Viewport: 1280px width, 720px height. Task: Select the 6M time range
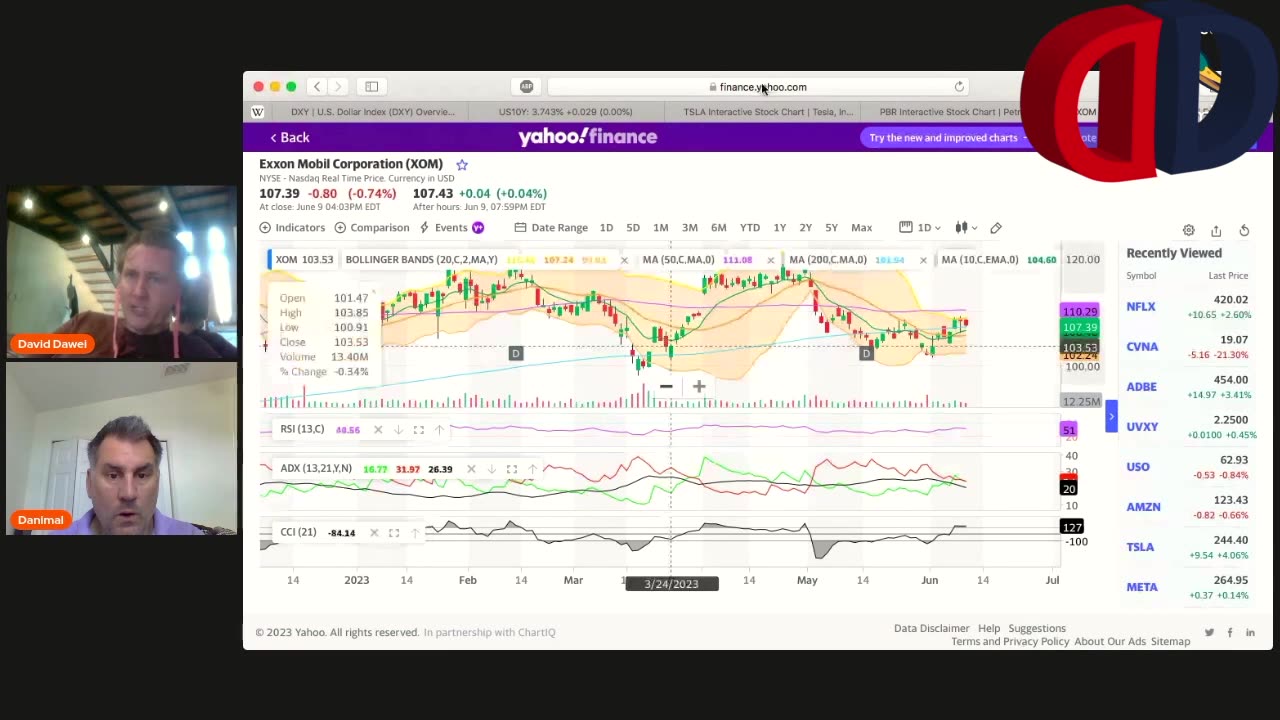pos(718,228)
